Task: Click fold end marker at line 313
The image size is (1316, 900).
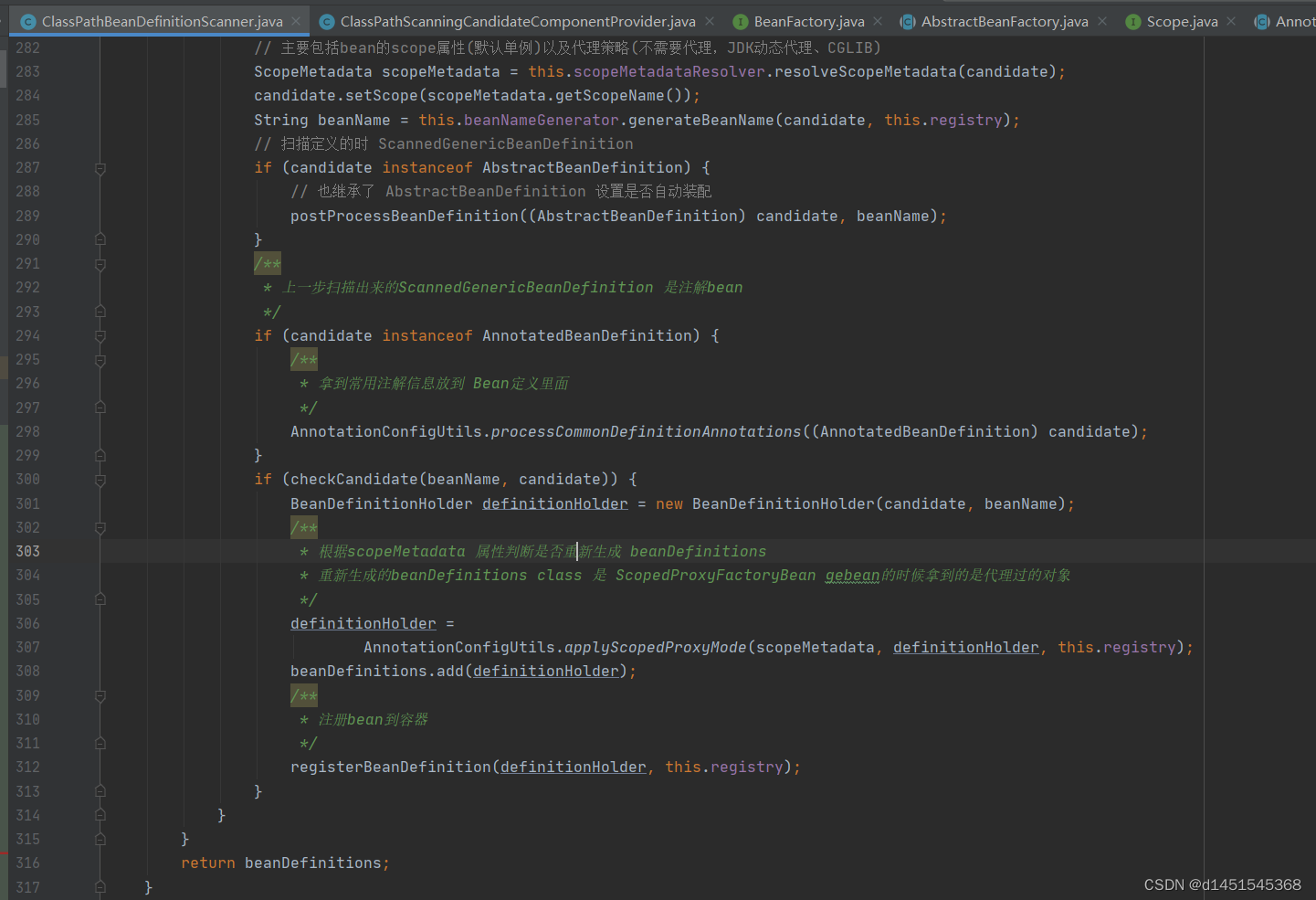Action: (100, 791)
